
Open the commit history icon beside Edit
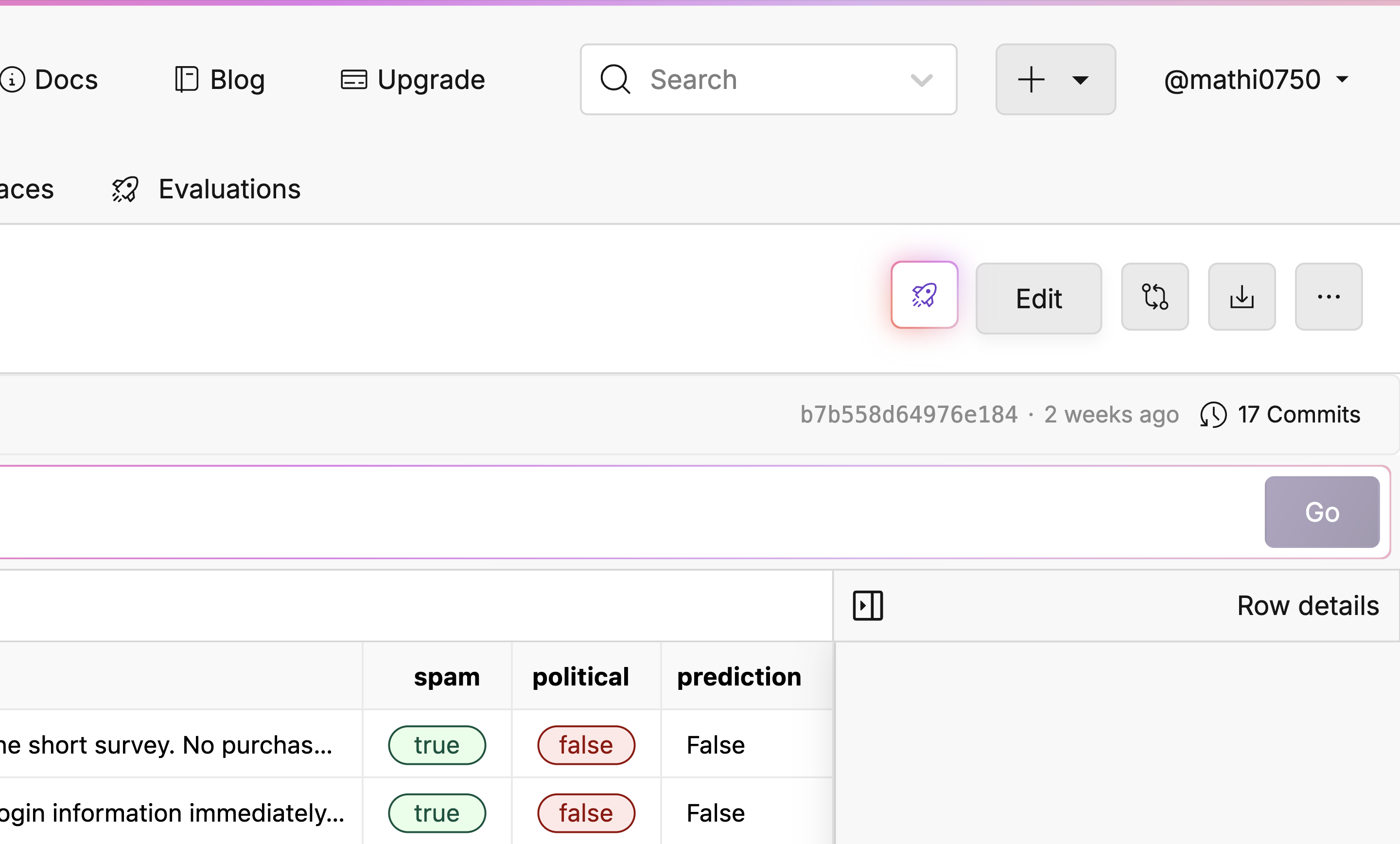[1155, 296]
